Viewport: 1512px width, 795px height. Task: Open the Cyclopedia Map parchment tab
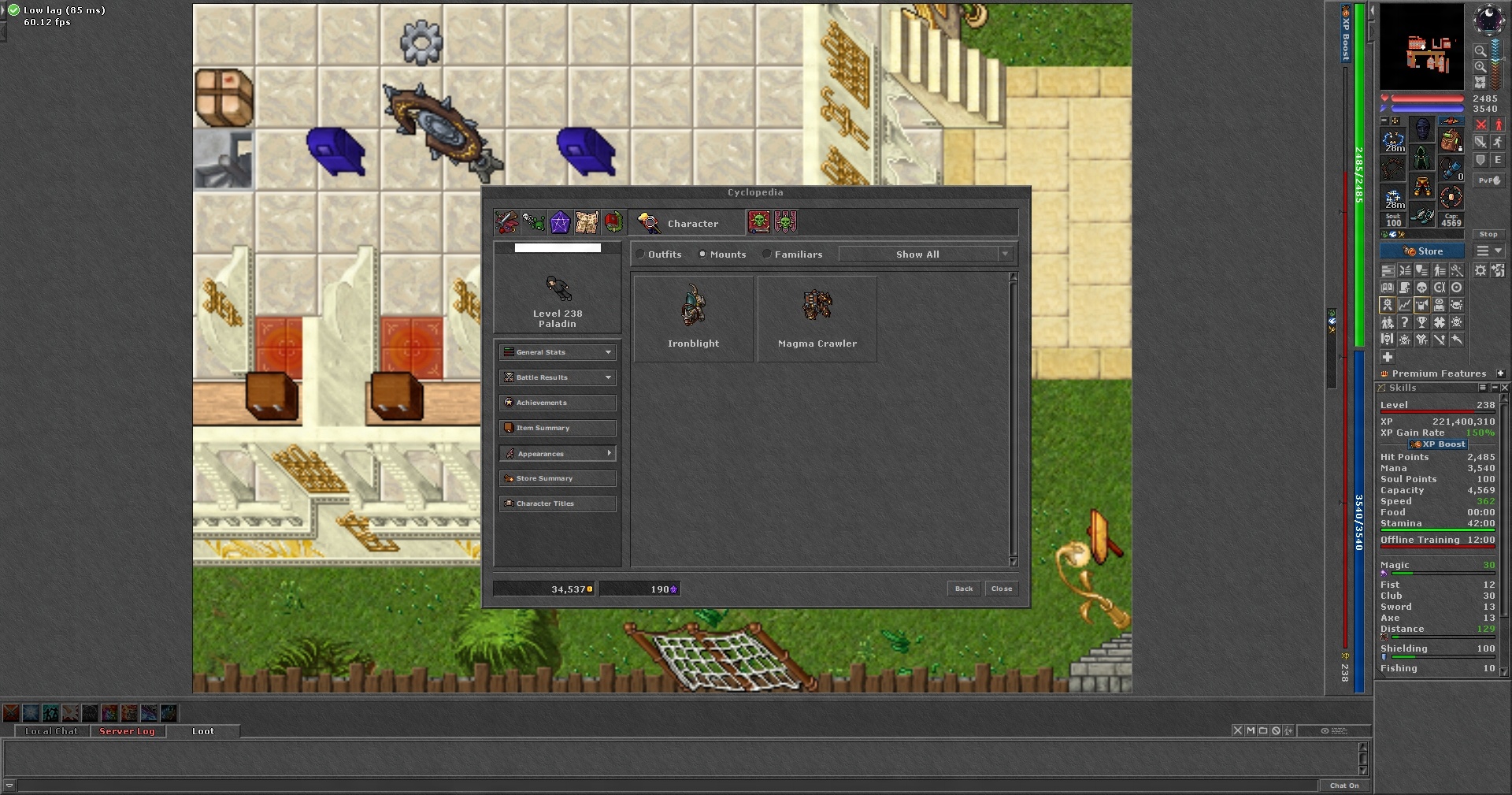click(587, 223)
